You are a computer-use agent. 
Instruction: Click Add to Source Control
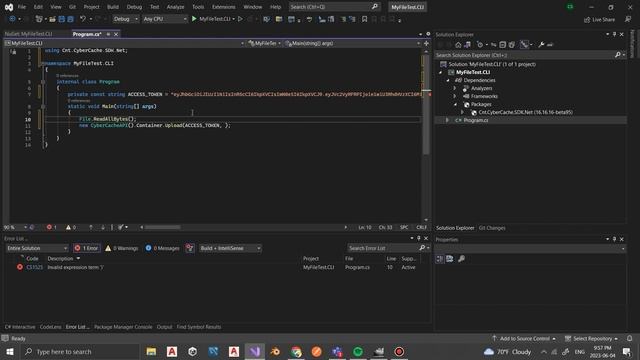tap(524, 338)
